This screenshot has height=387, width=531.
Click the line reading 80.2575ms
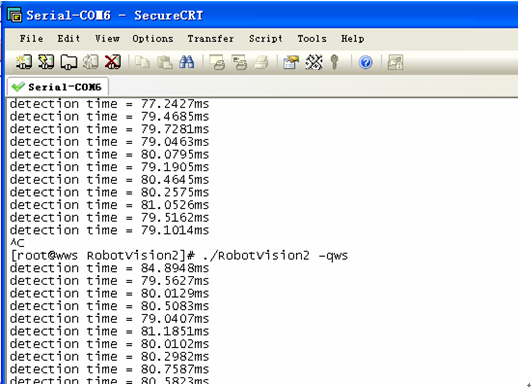click(x=109, y=192)
